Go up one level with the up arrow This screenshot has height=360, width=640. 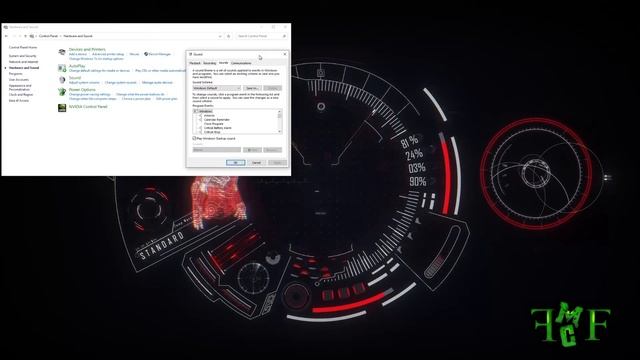(x=26, y=36)
